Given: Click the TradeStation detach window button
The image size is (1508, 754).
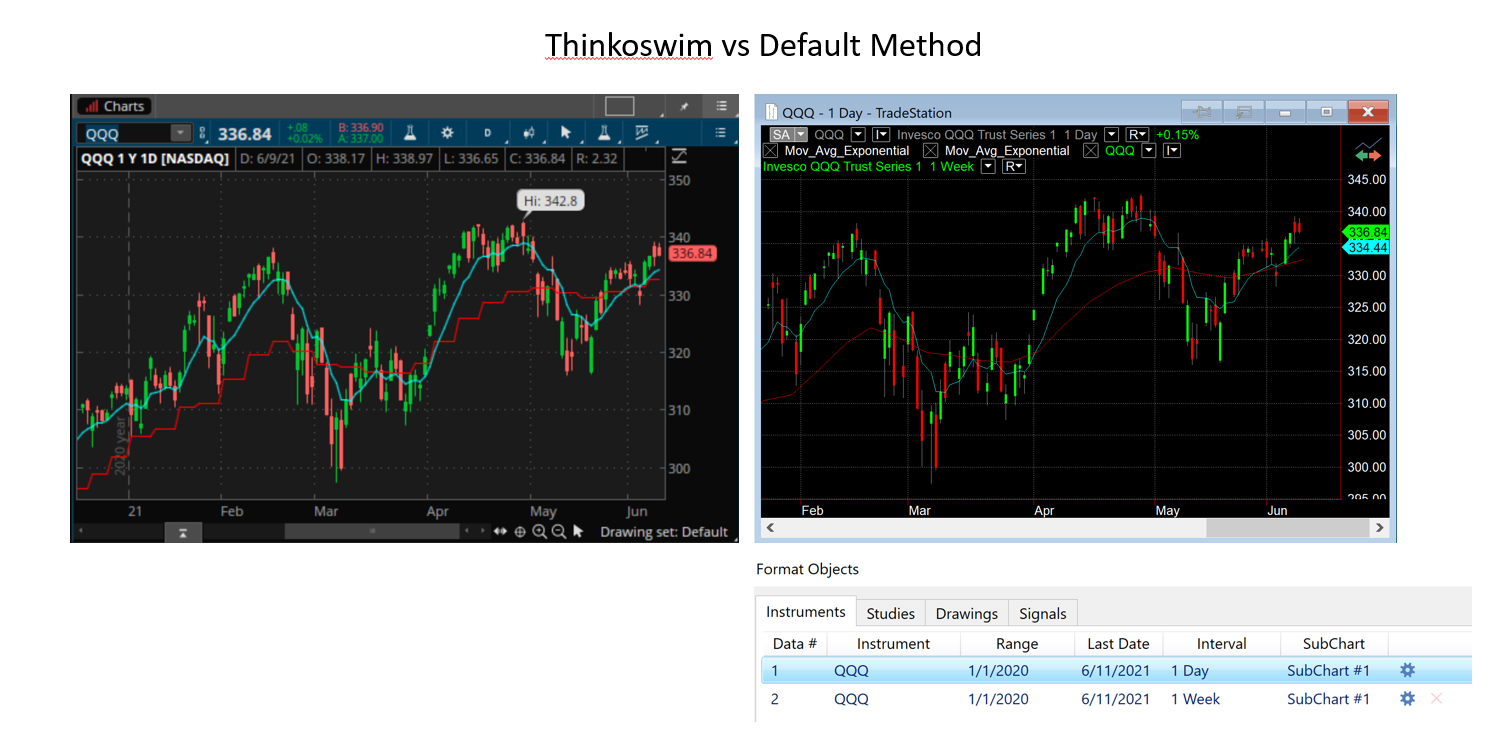Looking at the screenshot, I should point(1245,111).
